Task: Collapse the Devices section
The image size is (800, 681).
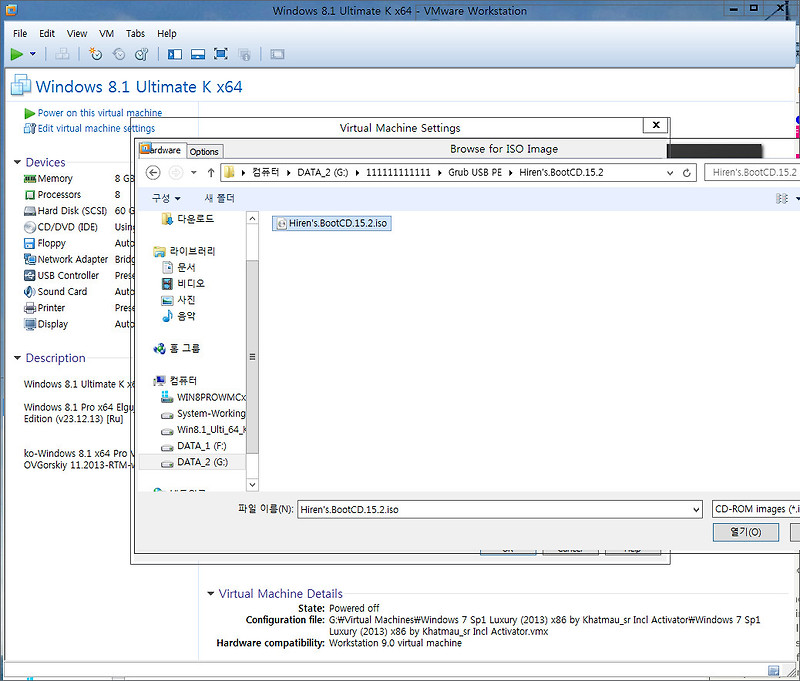Action: click(17, 162)
